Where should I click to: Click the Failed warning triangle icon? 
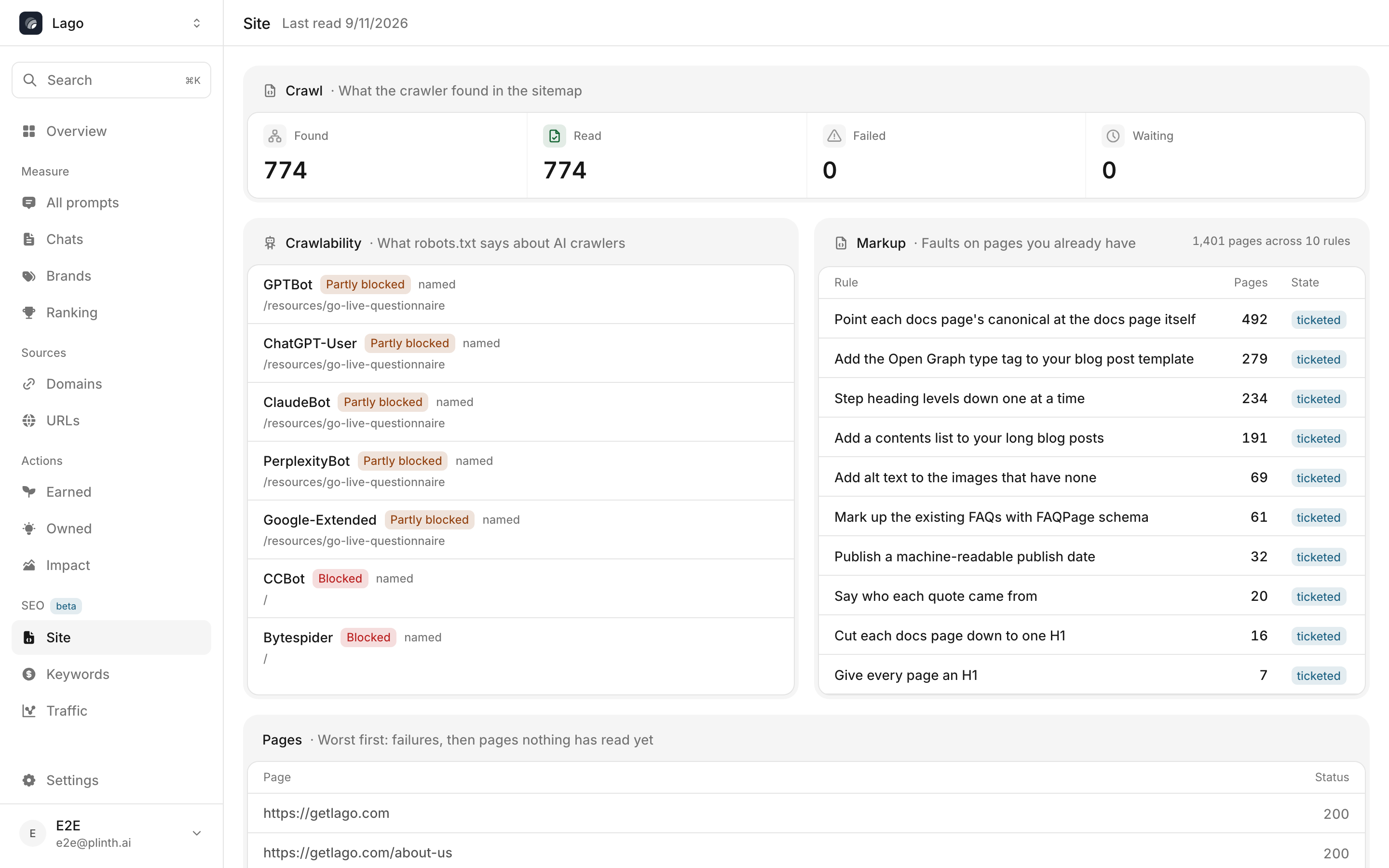pos(834,136)
